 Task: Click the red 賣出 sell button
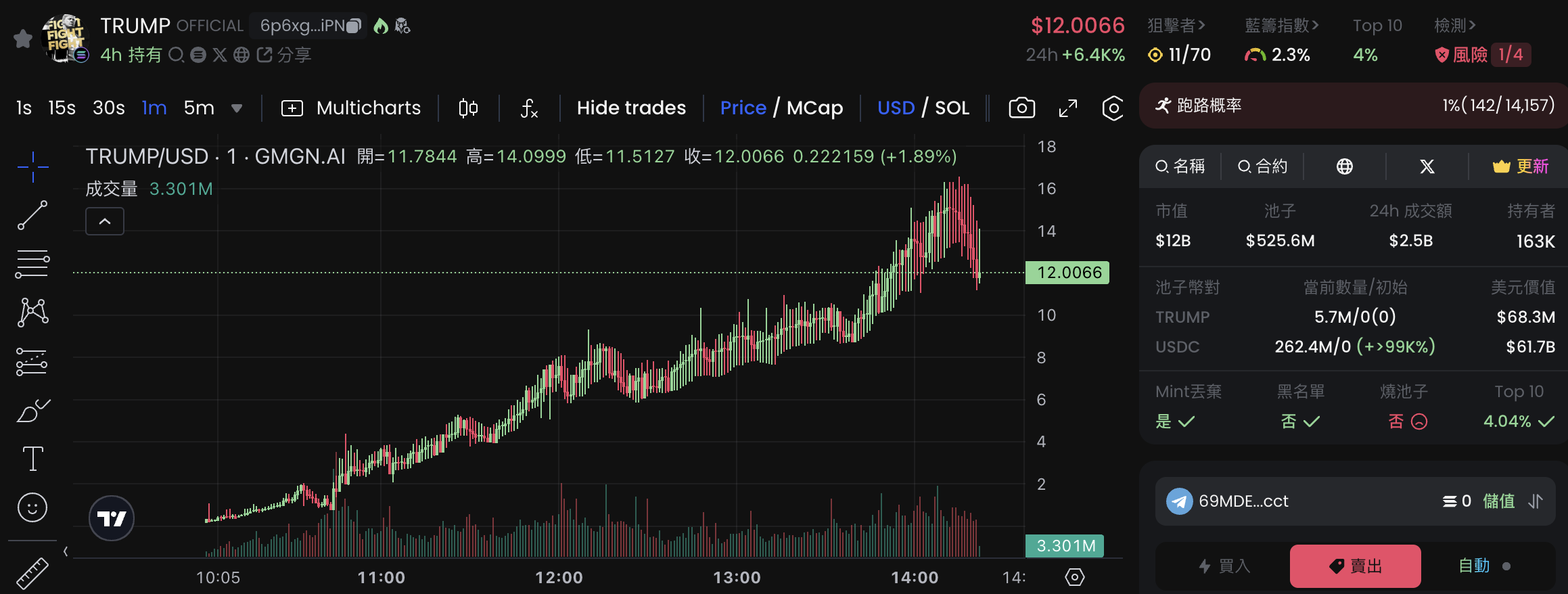[1355, 566]
